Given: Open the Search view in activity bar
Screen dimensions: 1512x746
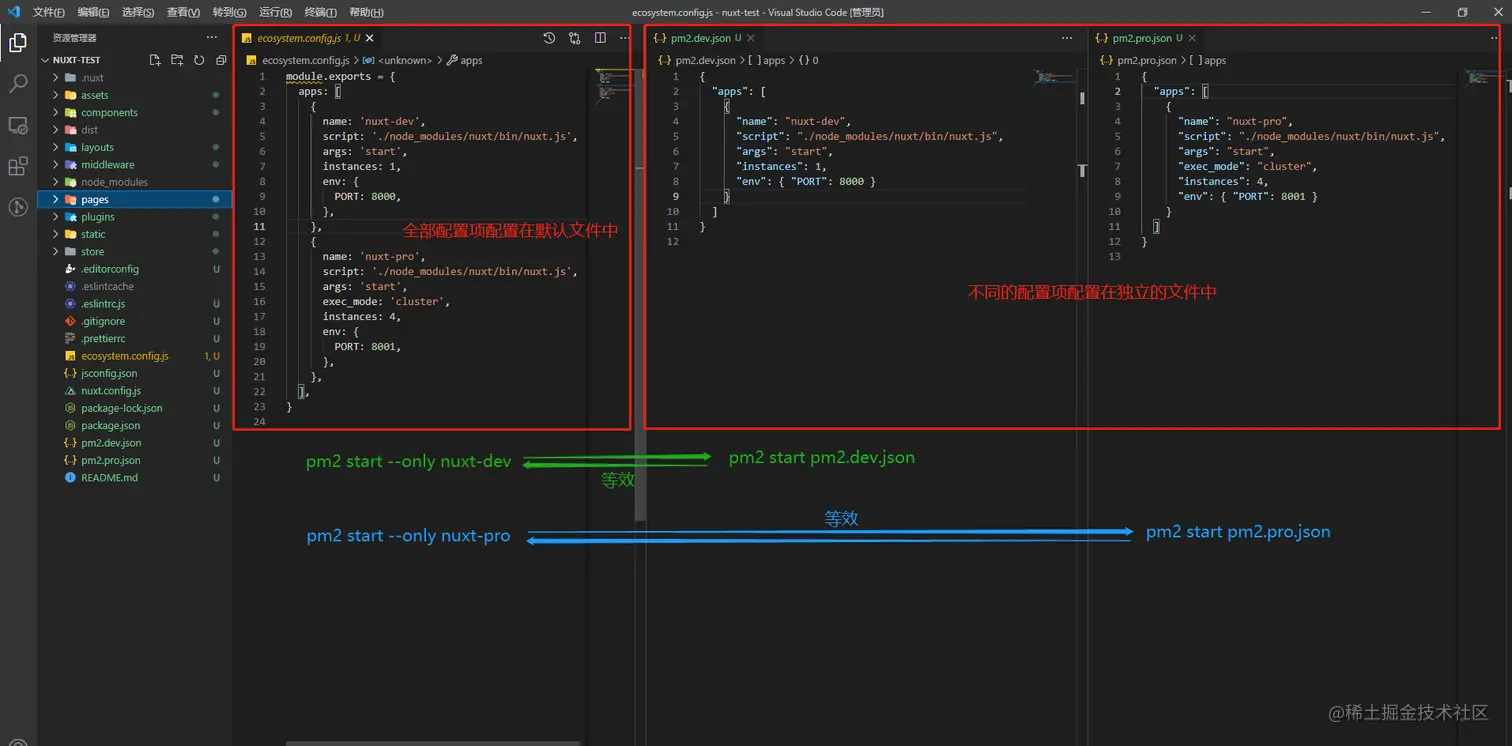Looking at the screenshot, I should click(x=18, y=84).
